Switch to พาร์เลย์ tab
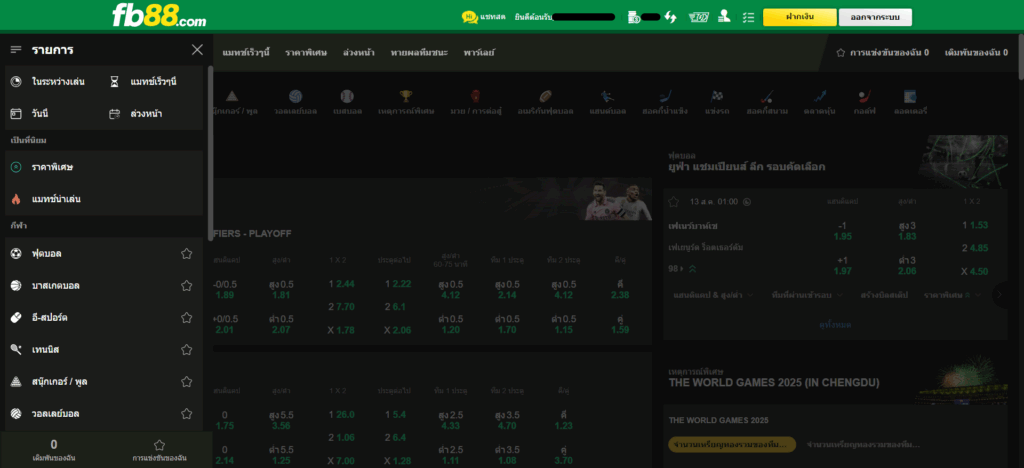This screenshot has height=468, width=1024. tap(479, 52)
